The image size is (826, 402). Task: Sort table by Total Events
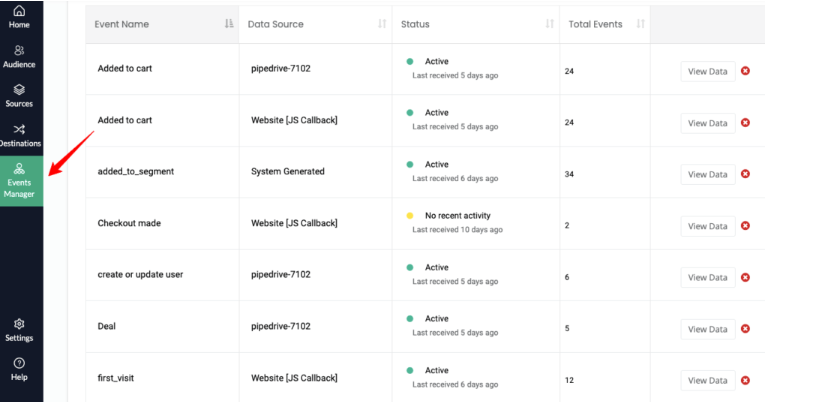click(x=641, y=24)
